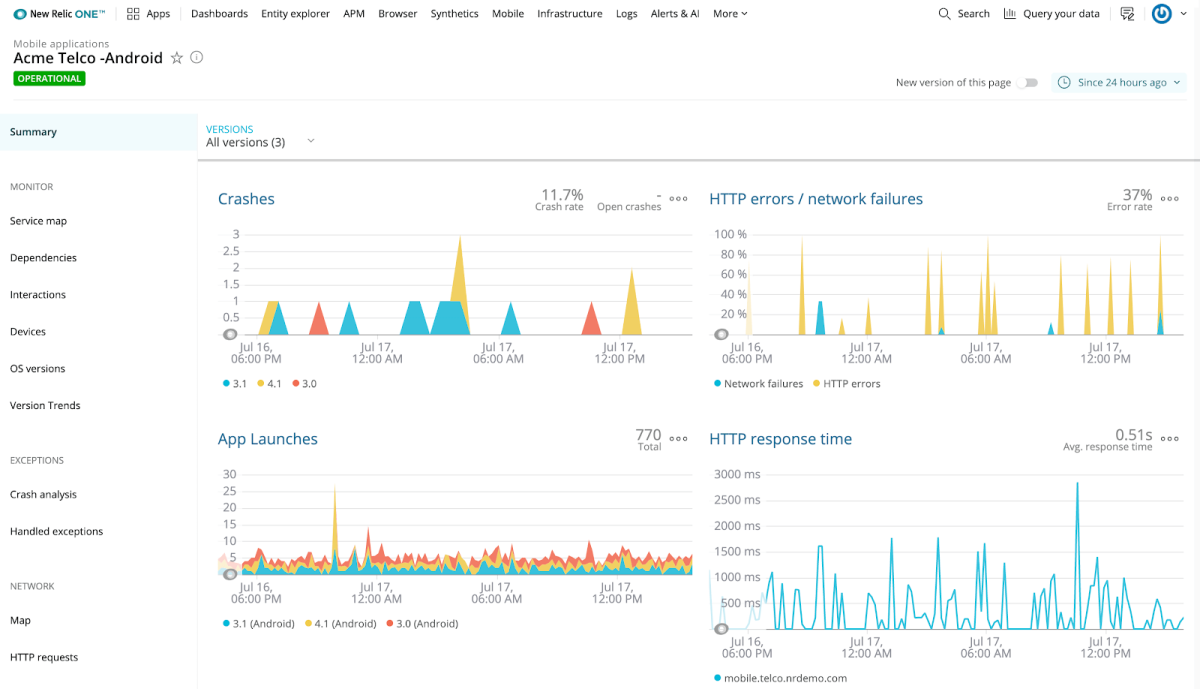Image resolution: width=1200 pixels, height=689 pixels.
Task: Click the New Relic ONE logo
Action: tap(60, 14)
